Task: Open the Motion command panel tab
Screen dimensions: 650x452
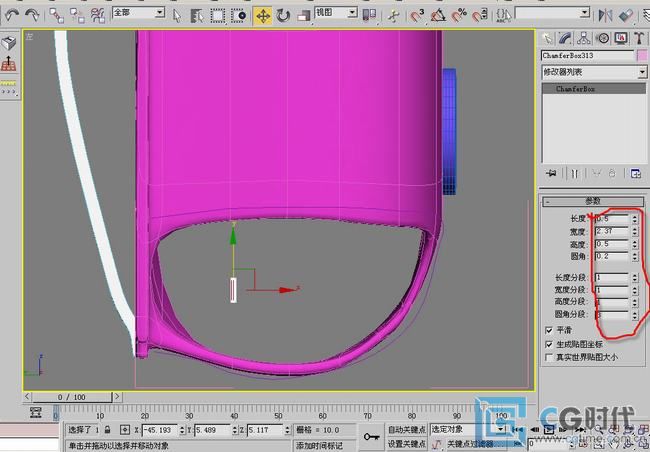Action: 602,38
